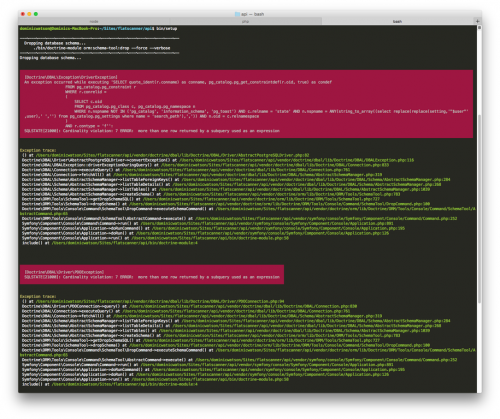Click the window title "api — bash"
The height and width of the screenshot is (419, 500).
pos(252,14)
